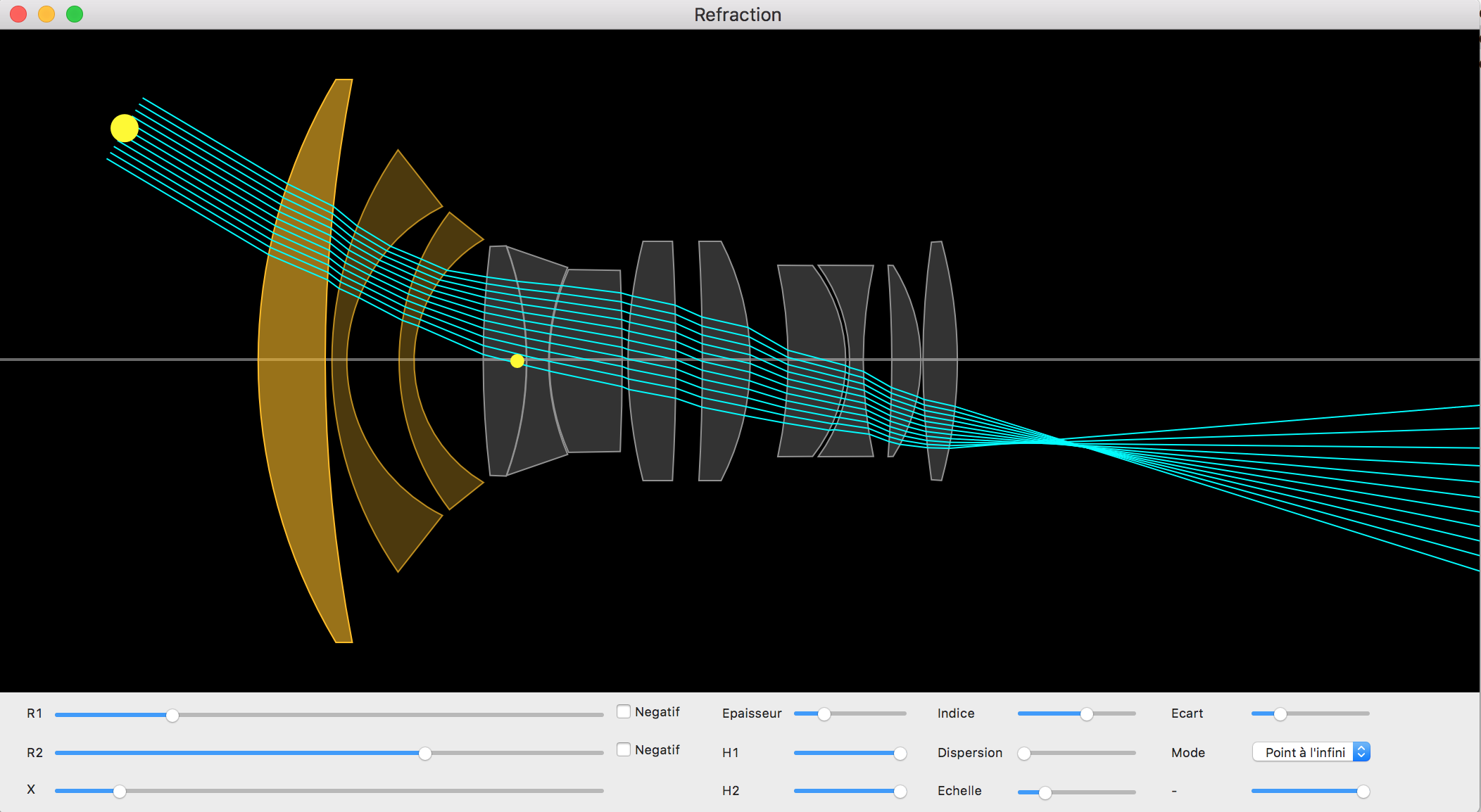Click the R2 slider handle
Viewport: 1481px width, 812px height.
tap(425, 754)
